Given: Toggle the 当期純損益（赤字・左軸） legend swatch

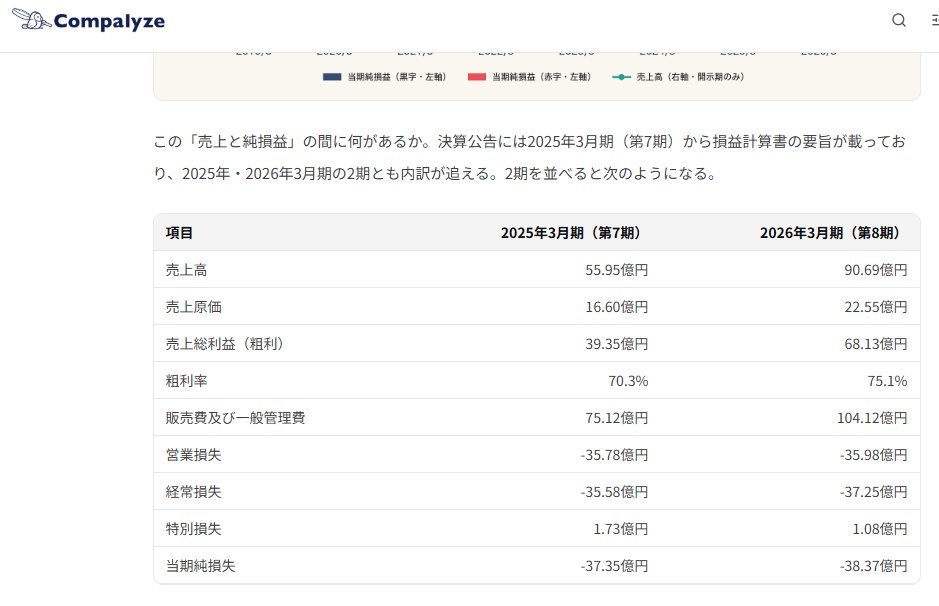Looking at the screenshot, I should click(477, 77).
